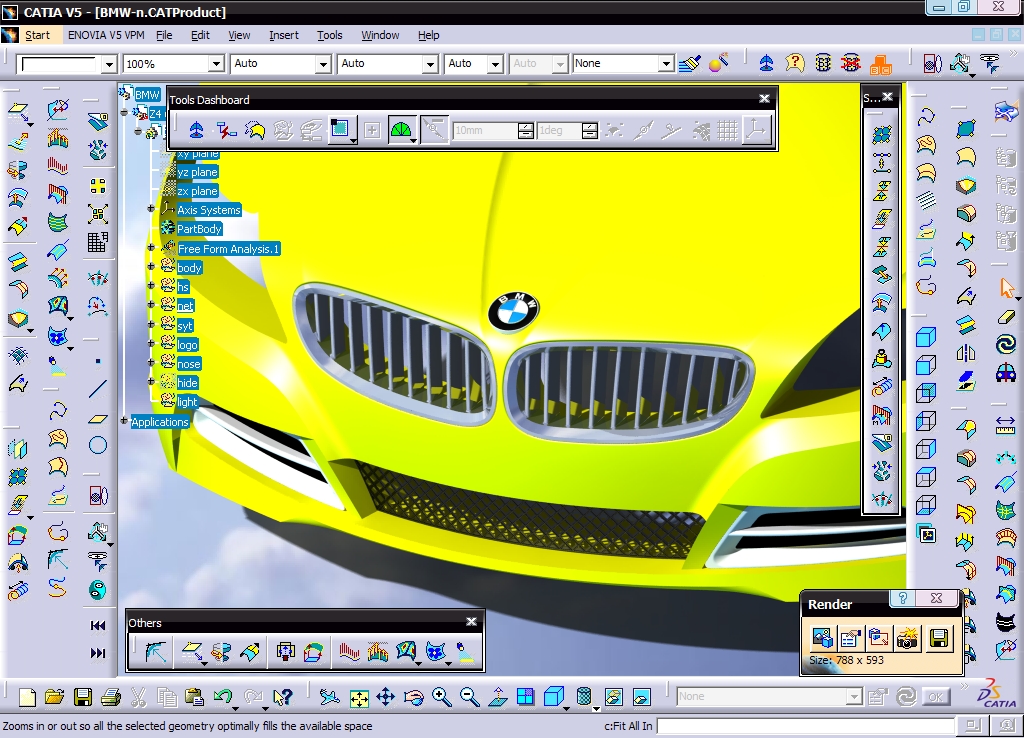Toggle the tangent line icon in Tools Dashboard
Image resolution: width=1024 pixels, height=738 pixels.
coord(671,130)
